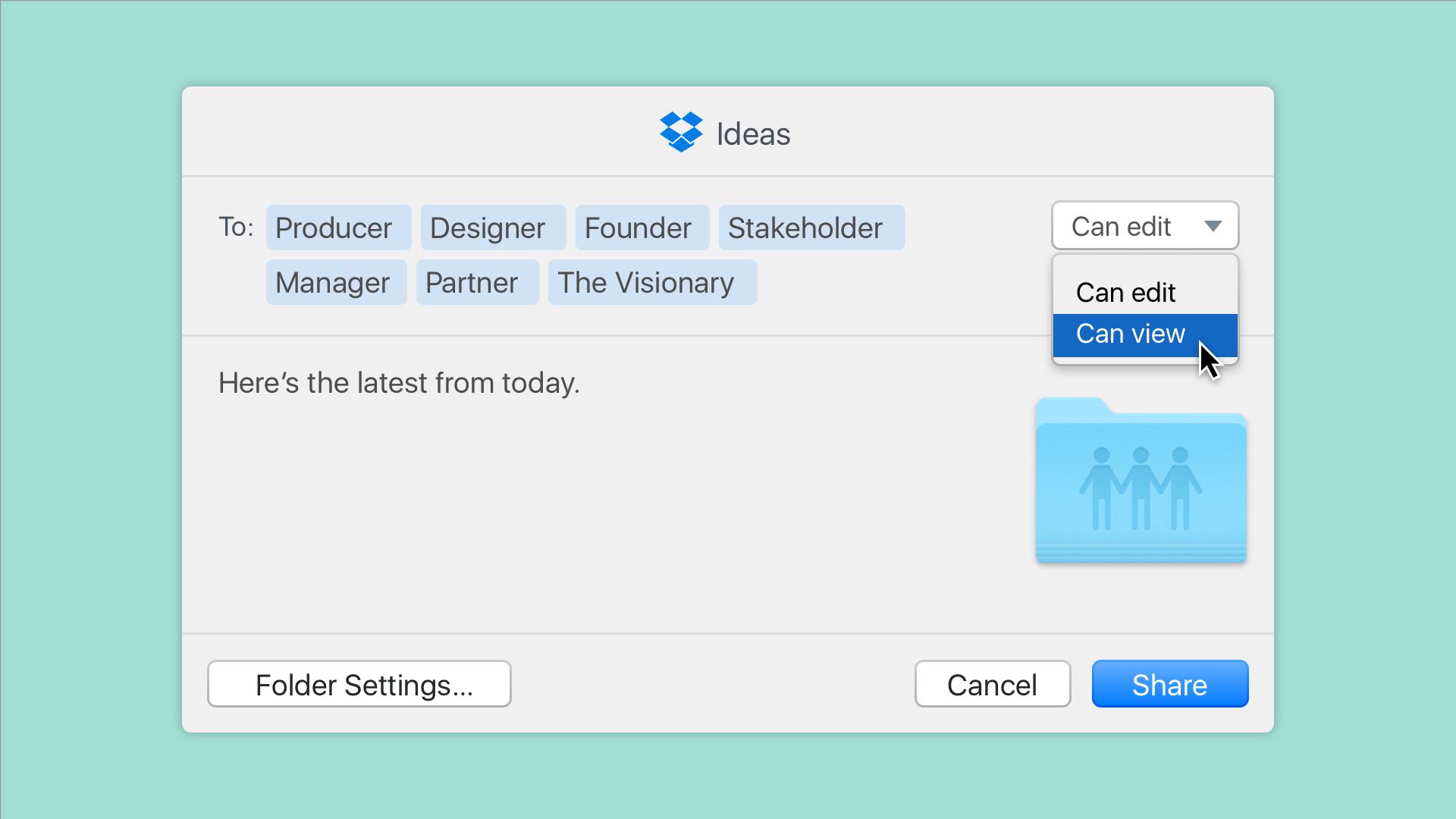Screen dimensions: 1456x819
Task: Click the Cancel button
Action: click(x=992, y=685)
